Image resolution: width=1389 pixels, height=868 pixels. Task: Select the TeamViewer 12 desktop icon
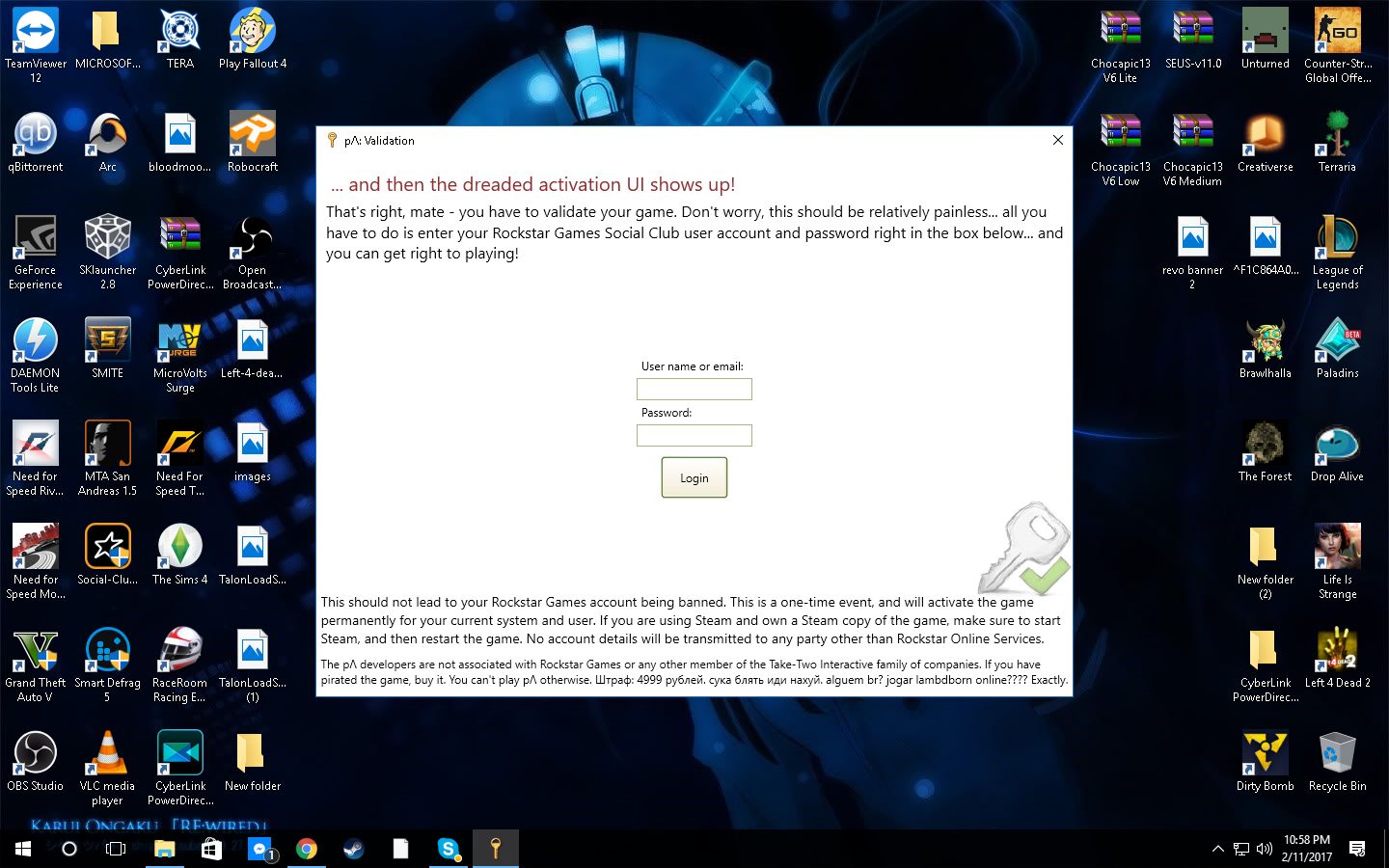coord(36,45)
